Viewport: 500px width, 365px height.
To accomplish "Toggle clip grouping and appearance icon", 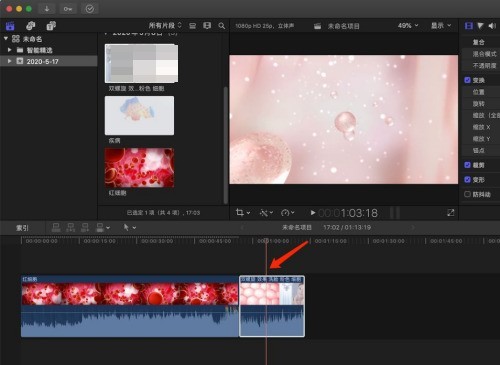I will pos(192,26).
